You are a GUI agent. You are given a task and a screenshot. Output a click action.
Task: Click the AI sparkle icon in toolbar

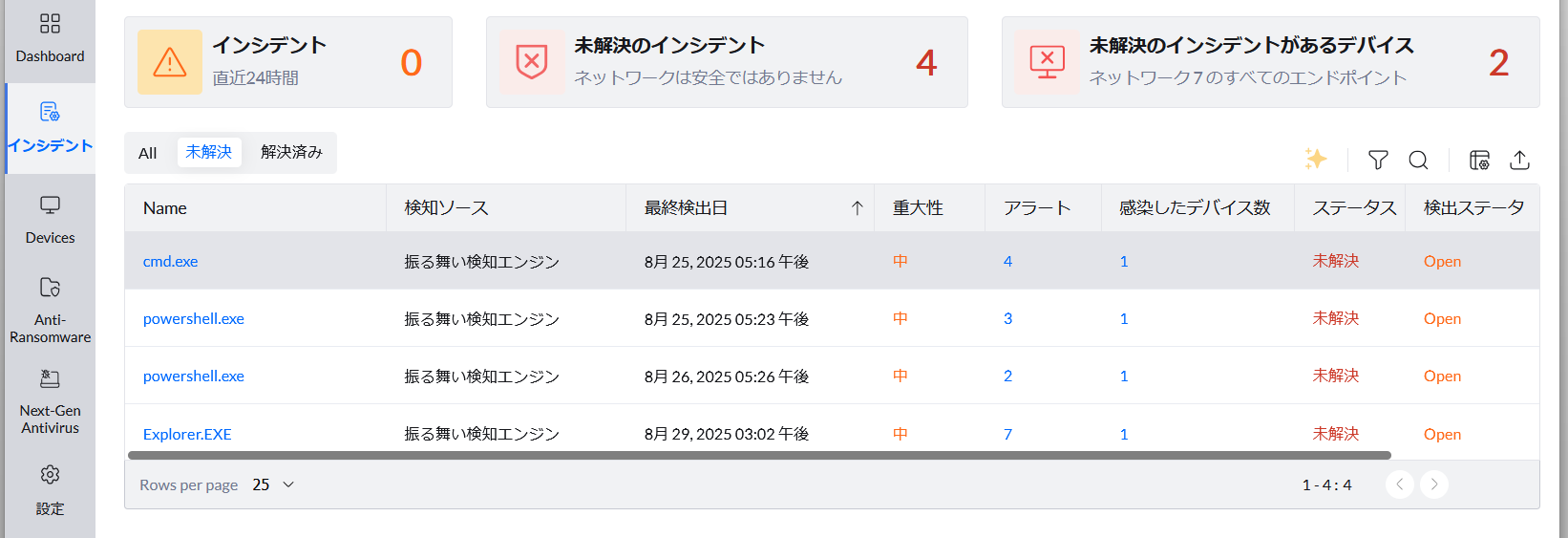point(1315,159)
